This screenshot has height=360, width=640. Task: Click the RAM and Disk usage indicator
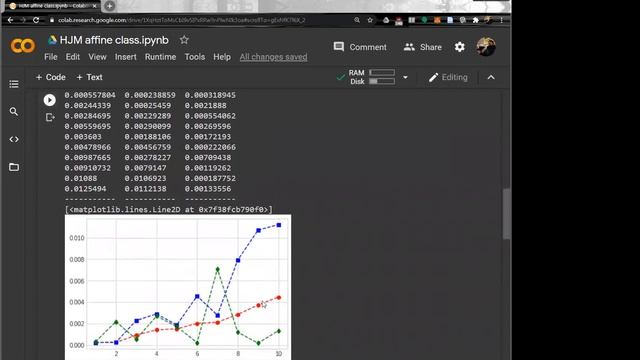pyautogui.click(x=371, y=77)
